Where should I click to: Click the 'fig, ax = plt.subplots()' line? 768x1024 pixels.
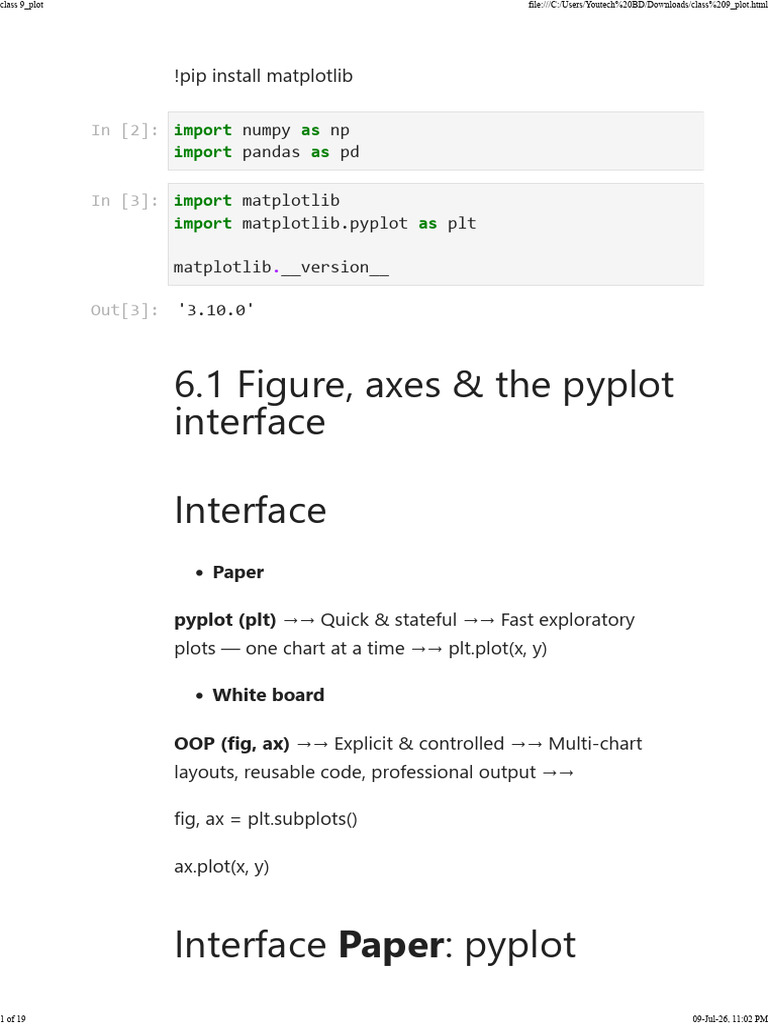pos(266,819)
